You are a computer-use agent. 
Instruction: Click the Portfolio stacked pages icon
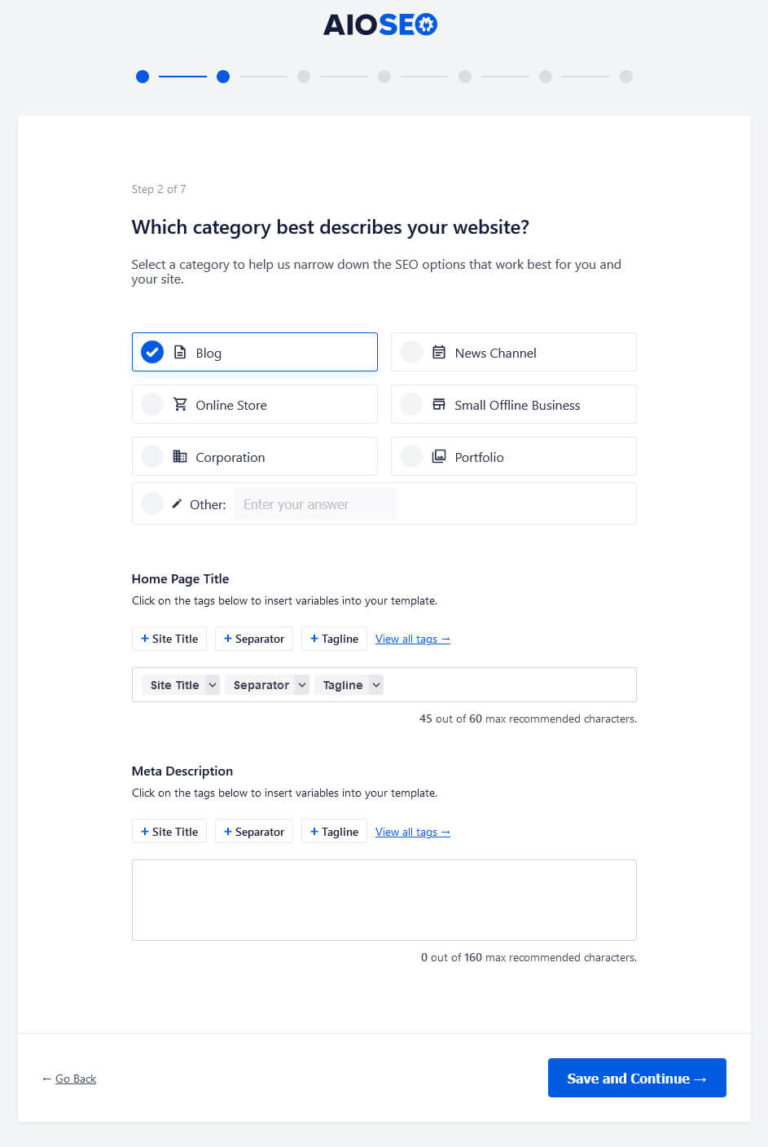coord(437,456)
